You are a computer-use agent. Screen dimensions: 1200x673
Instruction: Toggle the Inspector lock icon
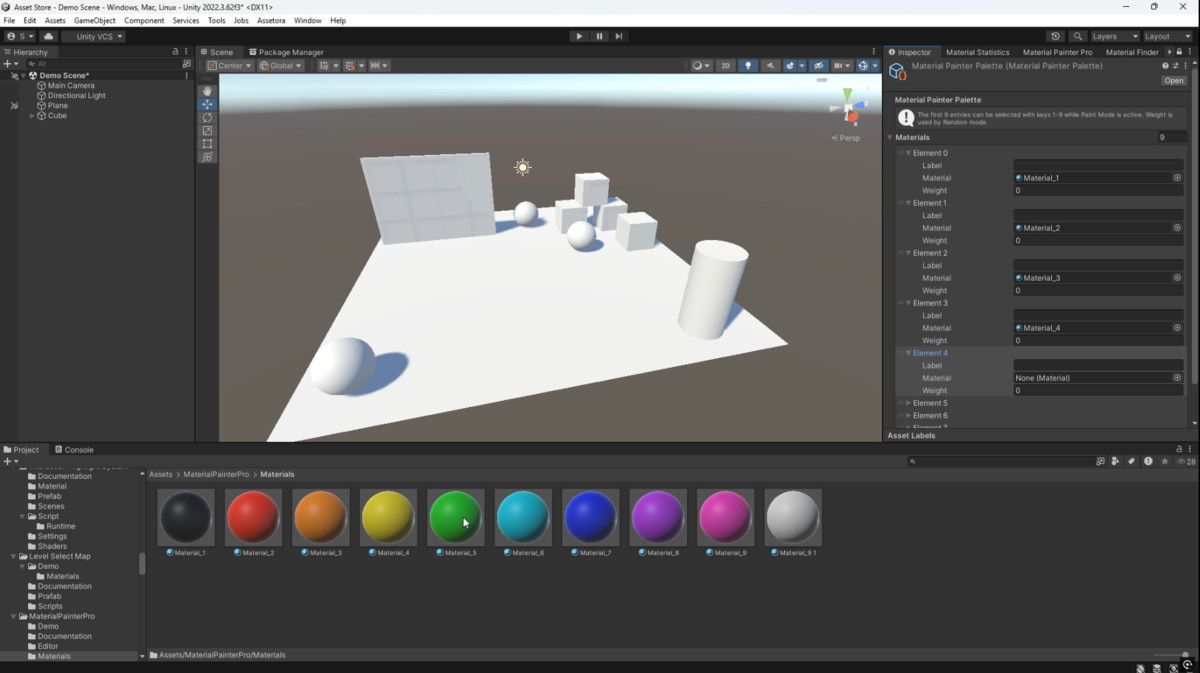pyautogui.click(x=1179, y=52)
